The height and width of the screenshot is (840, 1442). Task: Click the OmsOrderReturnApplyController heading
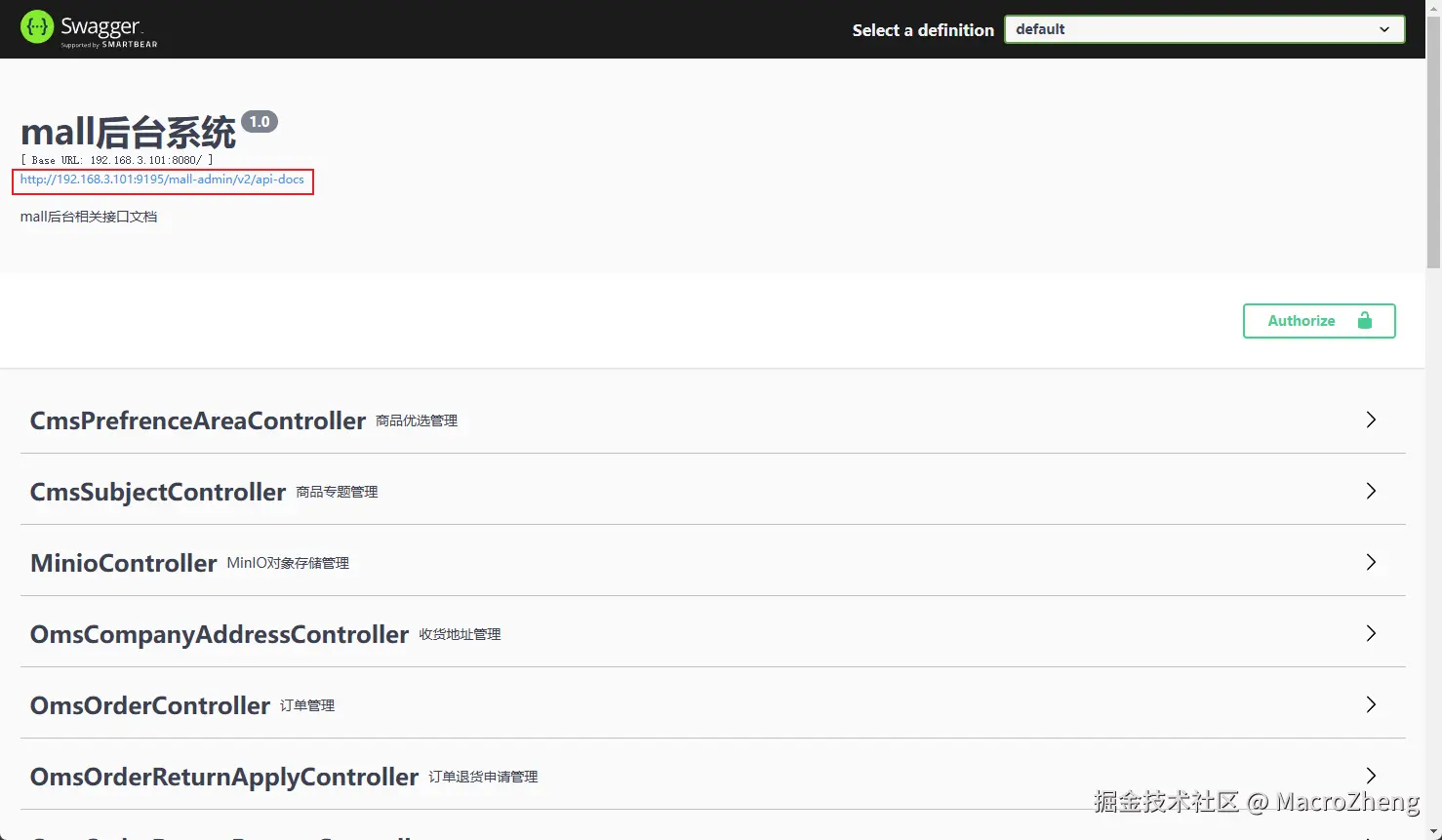coord(224,777)
